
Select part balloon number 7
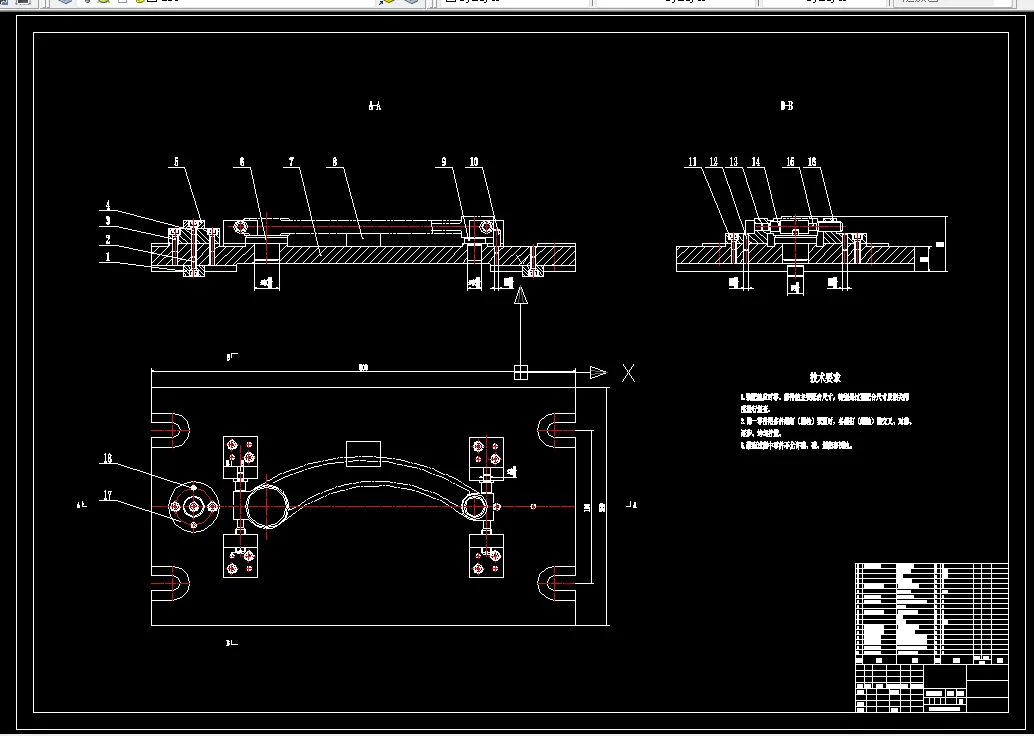click(291, 162)
